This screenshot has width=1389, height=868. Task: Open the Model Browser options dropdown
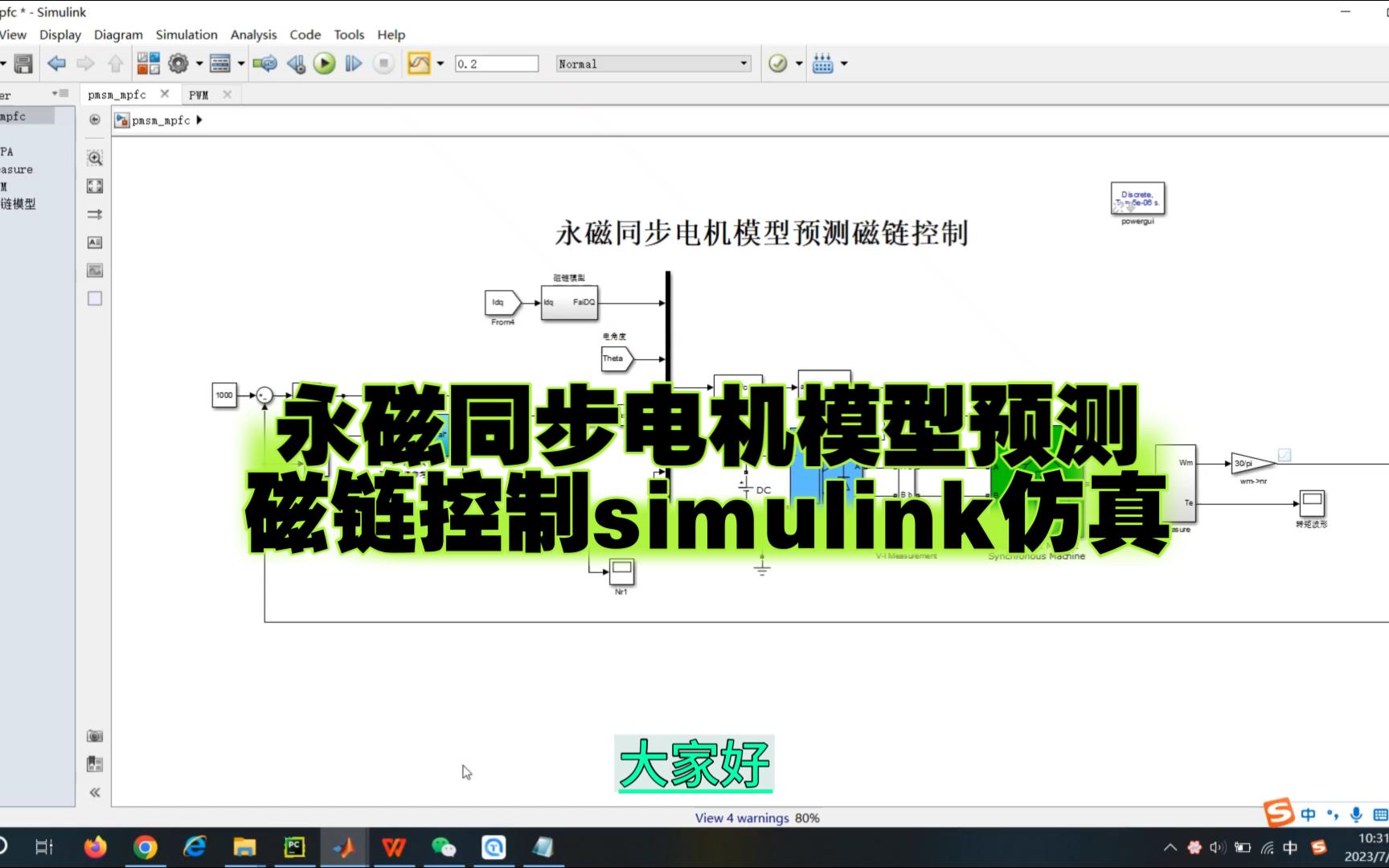pos(60,94)
